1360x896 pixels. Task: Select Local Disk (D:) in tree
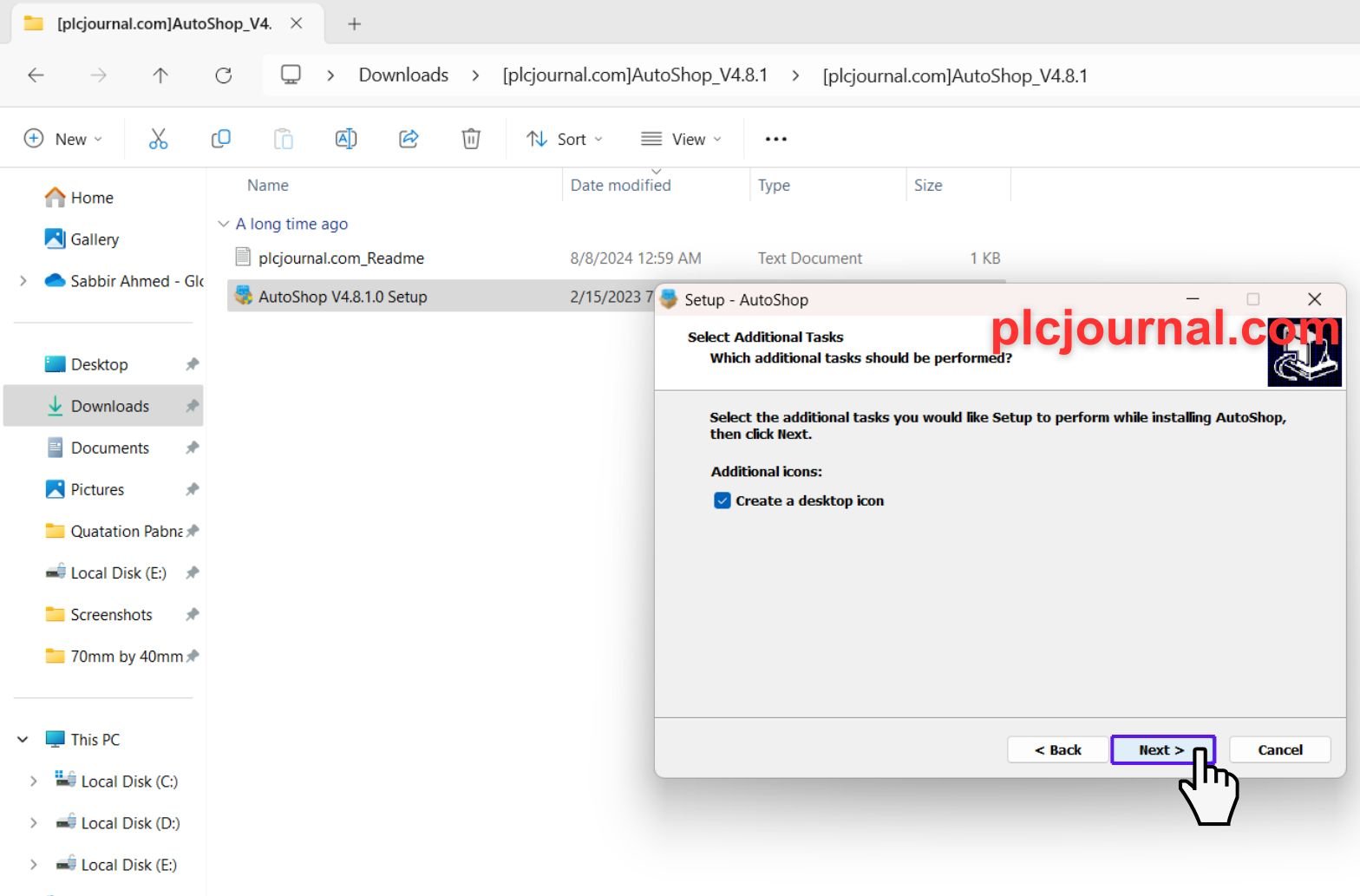pos(117,822)
